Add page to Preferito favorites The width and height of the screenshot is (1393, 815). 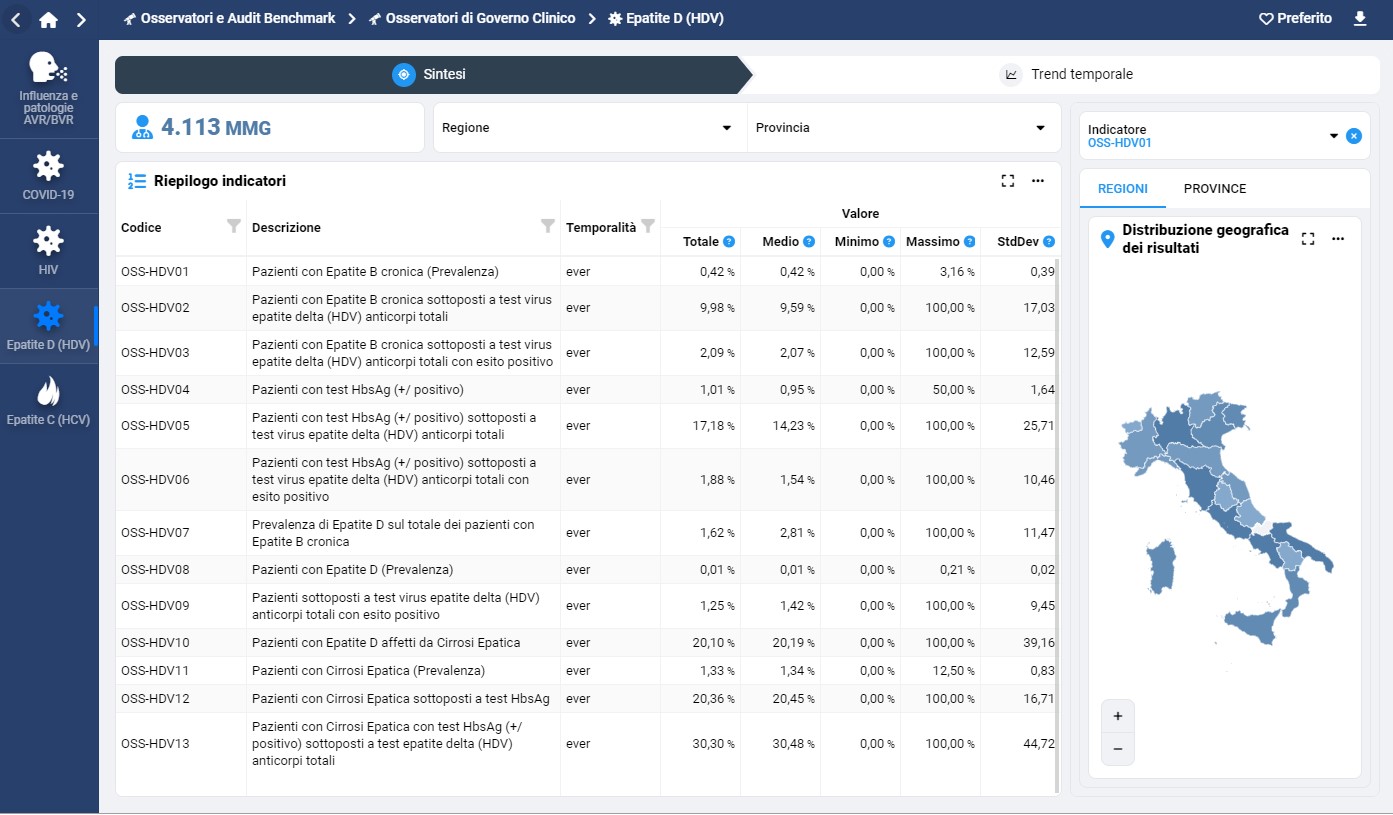click(1295, 19)
